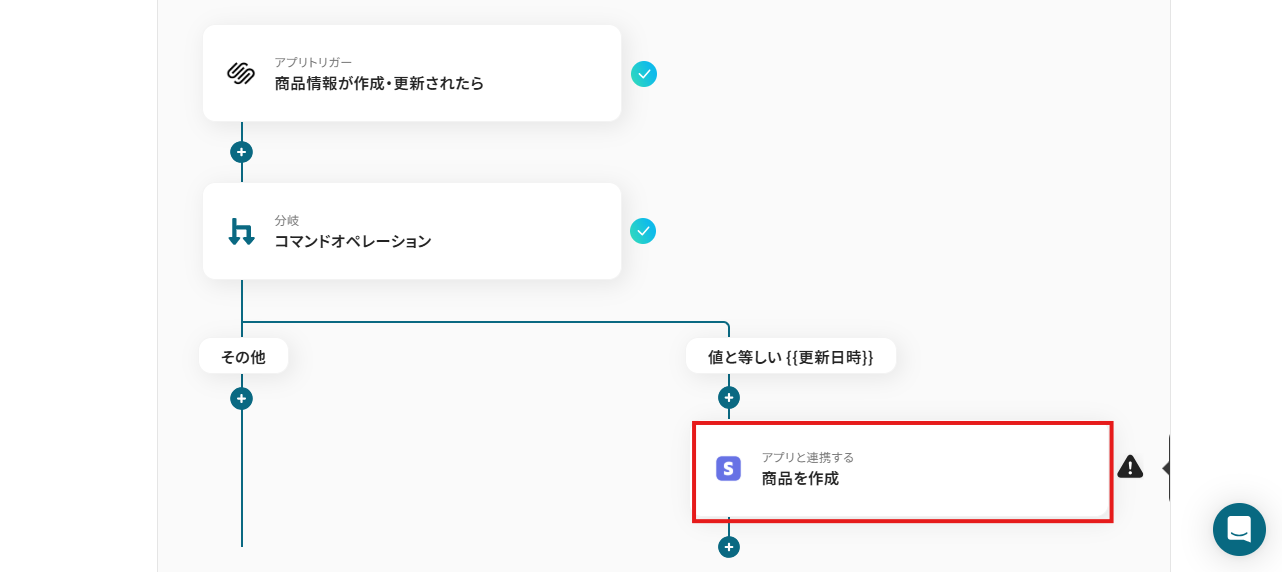This screenshot has width=1282, height=572.
Task: Open the コマンドオペレーション branch step
Action: pos(412,231)
